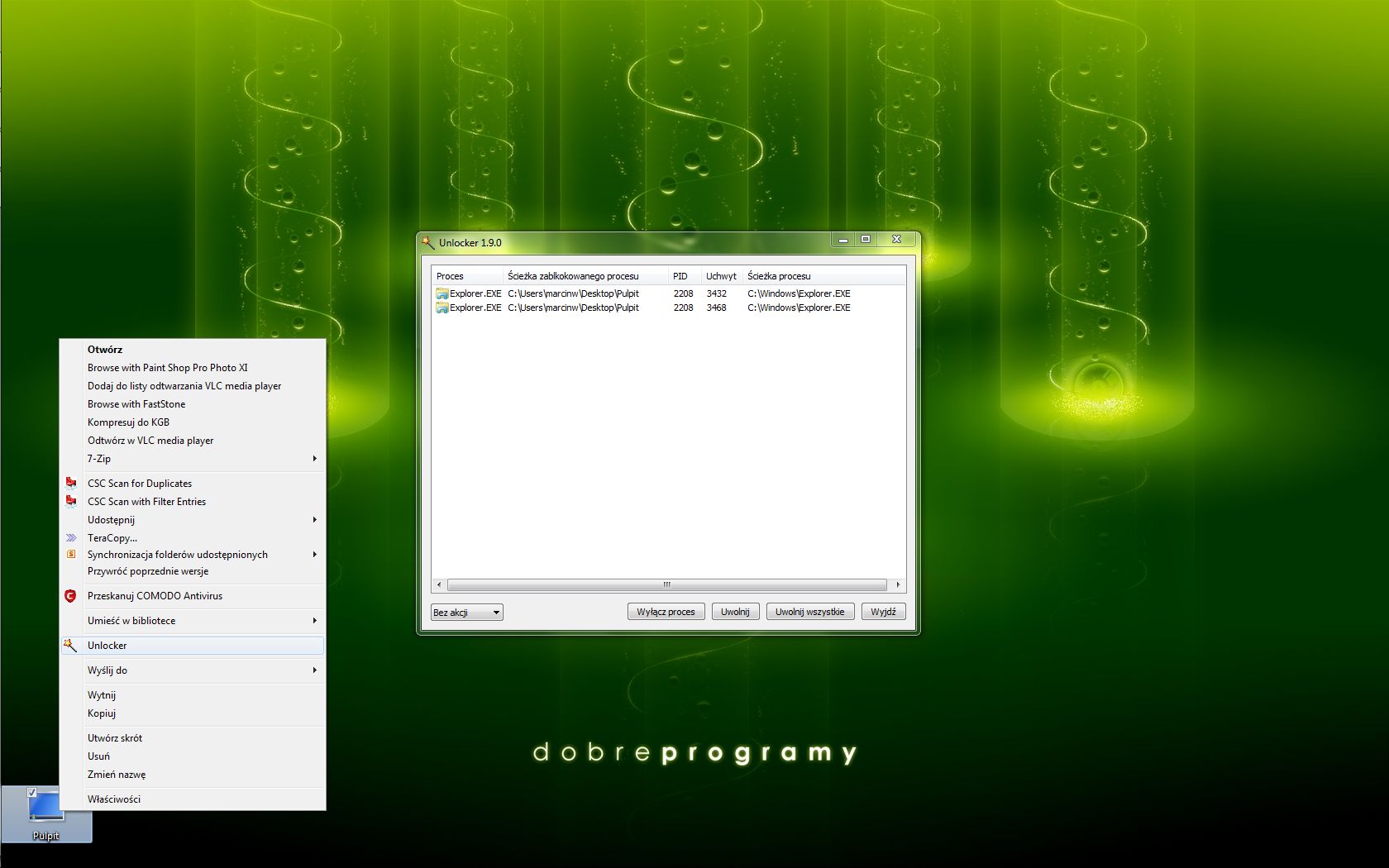
Task: Click the Unlocker wand icon in context menu
Action: (70, 646)
